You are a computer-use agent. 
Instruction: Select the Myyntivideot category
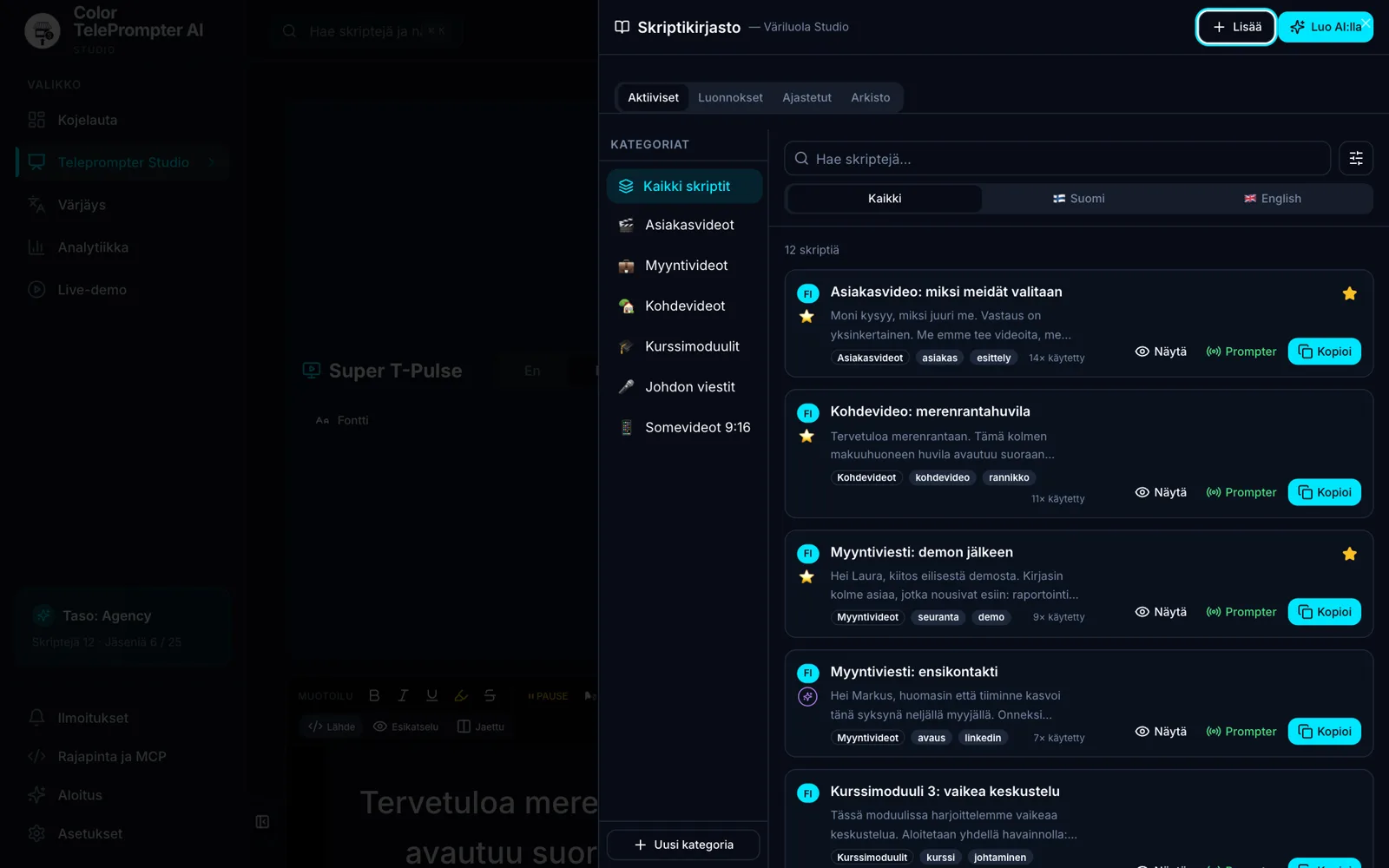pos(684,266)
